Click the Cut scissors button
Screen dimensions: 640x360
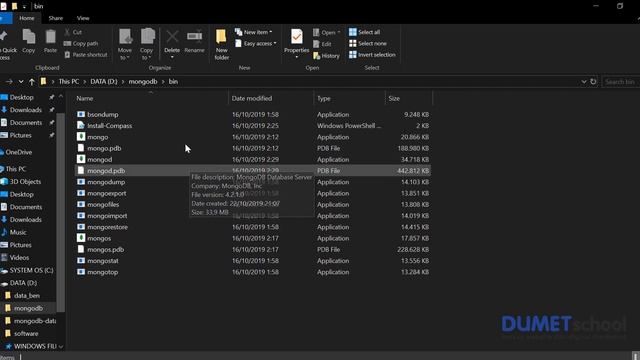click(73, 32)
